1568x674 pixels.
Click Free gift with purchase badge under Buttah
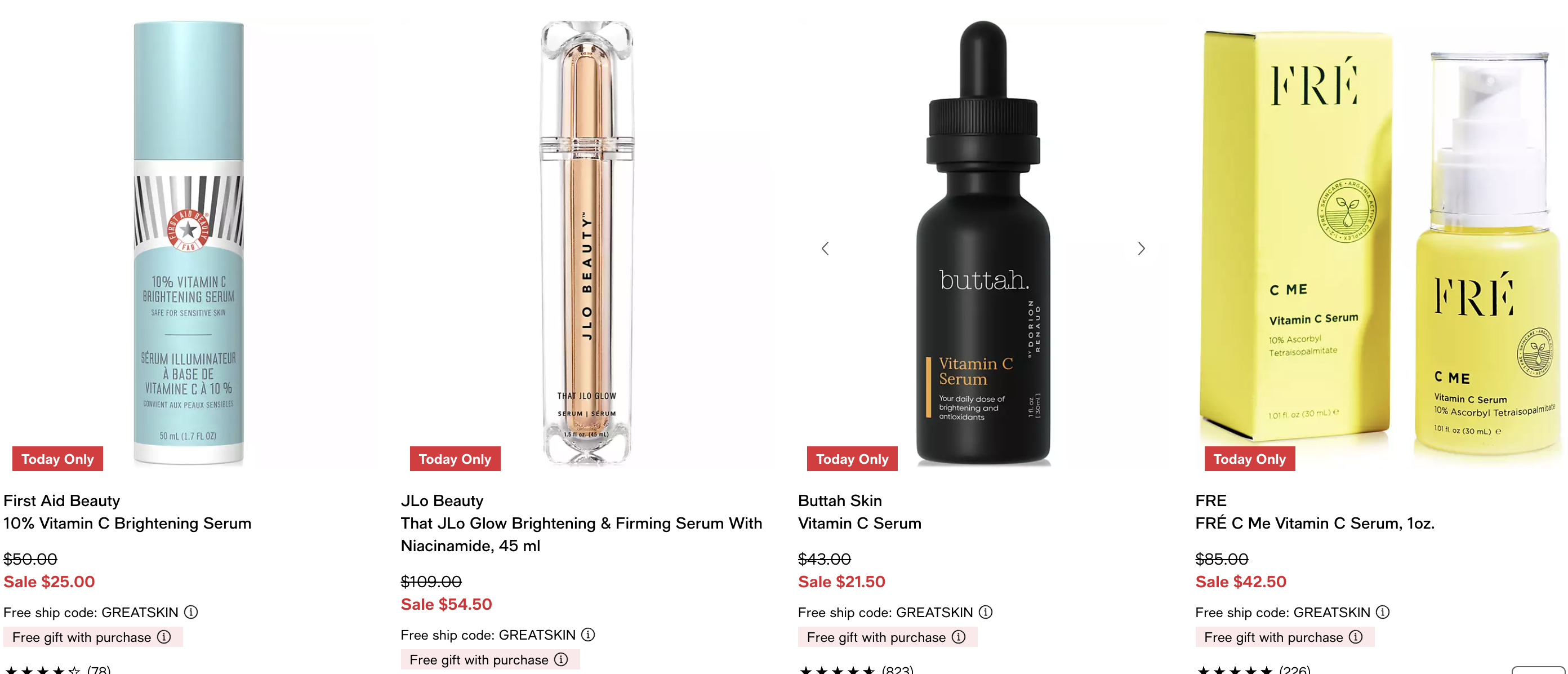tap(888, 637)
